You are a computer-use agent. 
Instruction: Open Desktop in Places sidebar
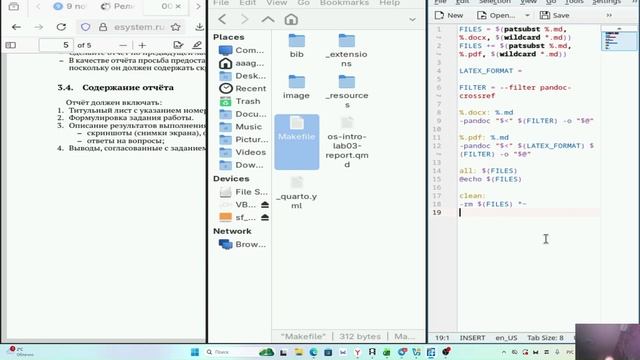point(242,76)
